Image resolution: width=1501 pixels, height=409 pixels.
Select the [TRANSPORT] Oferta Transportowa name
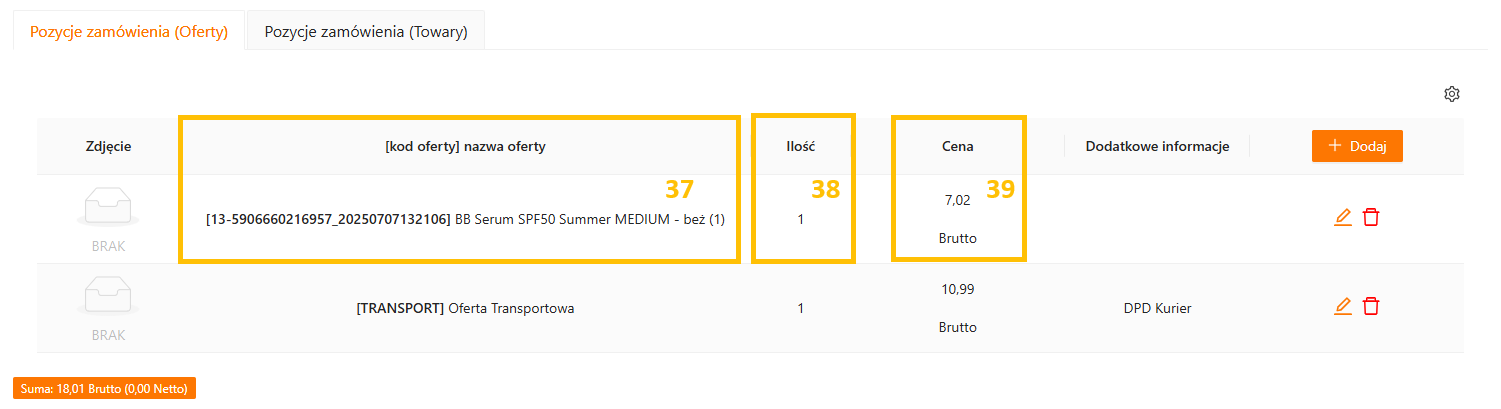pyautogui.click(x=465, y=308)
